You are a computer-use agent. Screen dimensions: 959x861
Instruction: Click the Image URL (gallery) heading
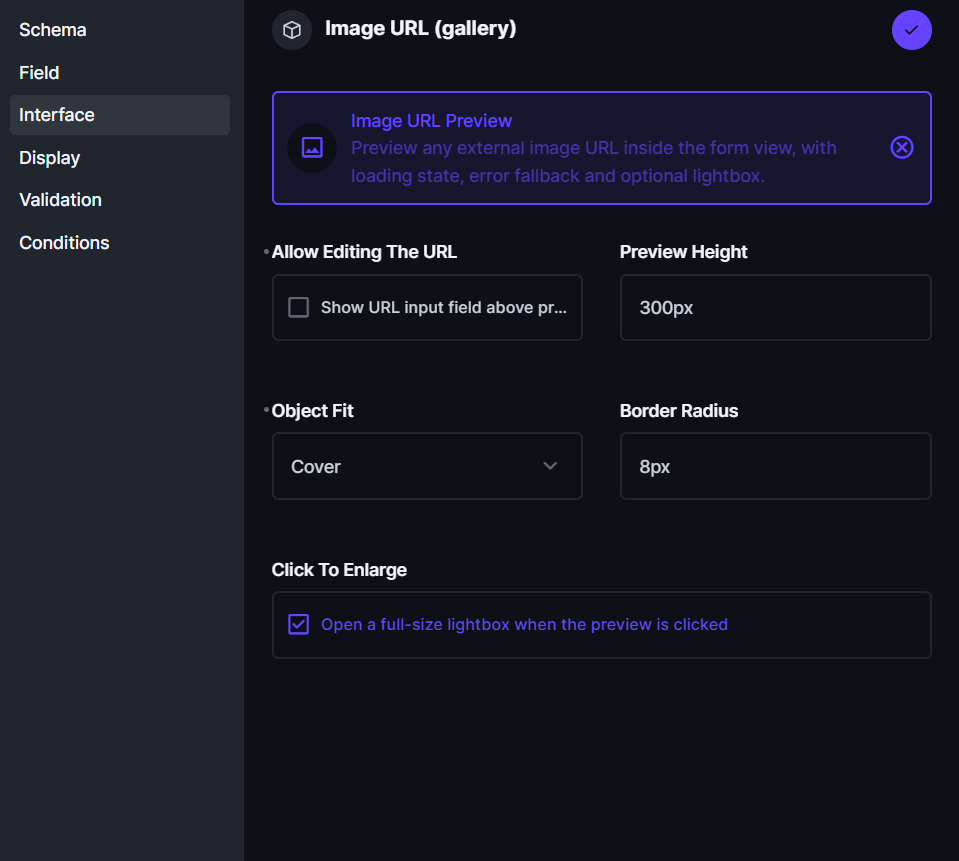421,28
